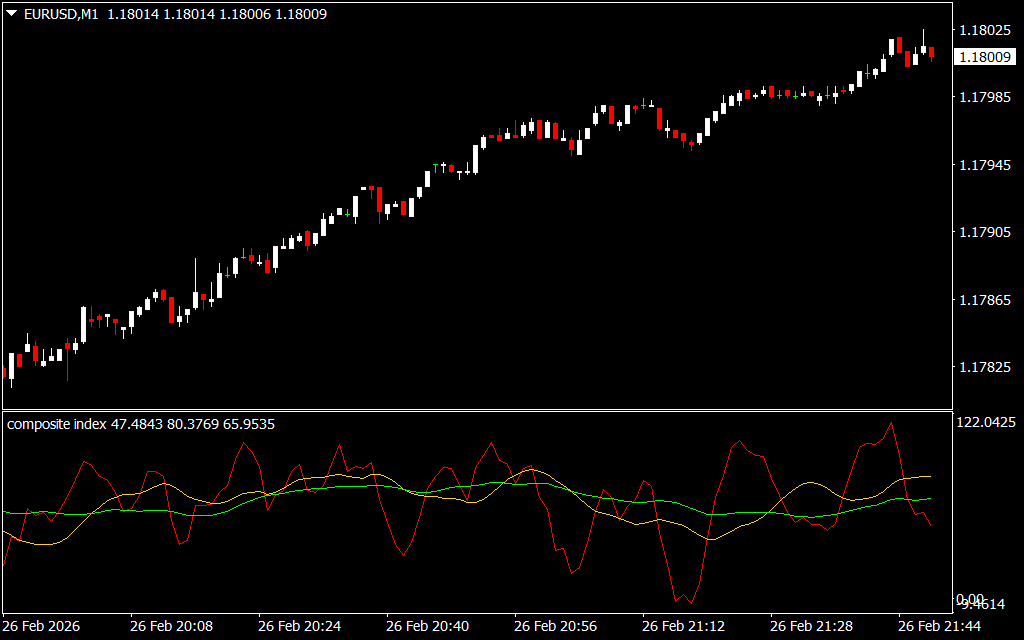Select the highlighted current price label 1.18009
This screenshot has height=640, width=1024.
pyautogui.click(x=985, y=57)
